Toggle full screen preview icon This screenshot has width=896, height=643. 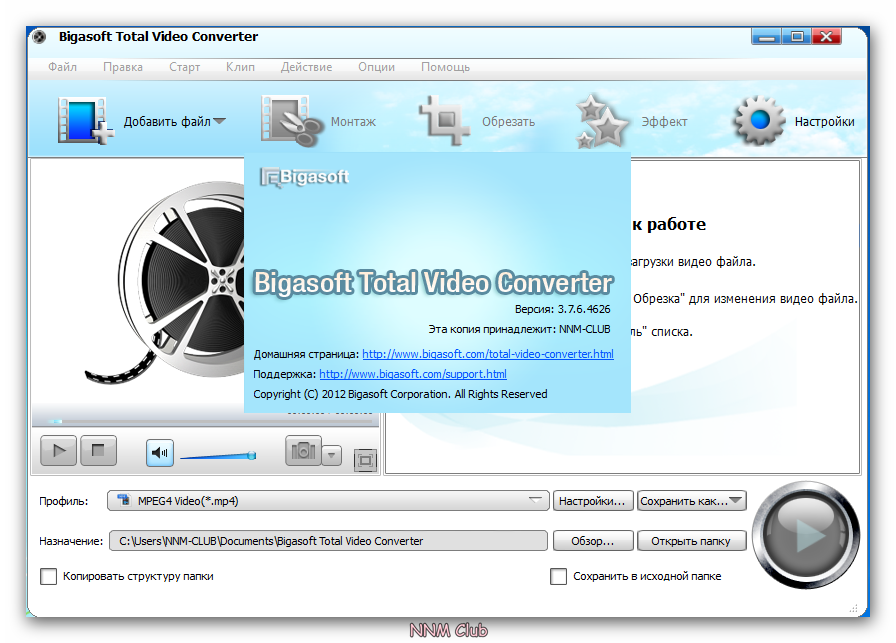(x=366, y=460)
